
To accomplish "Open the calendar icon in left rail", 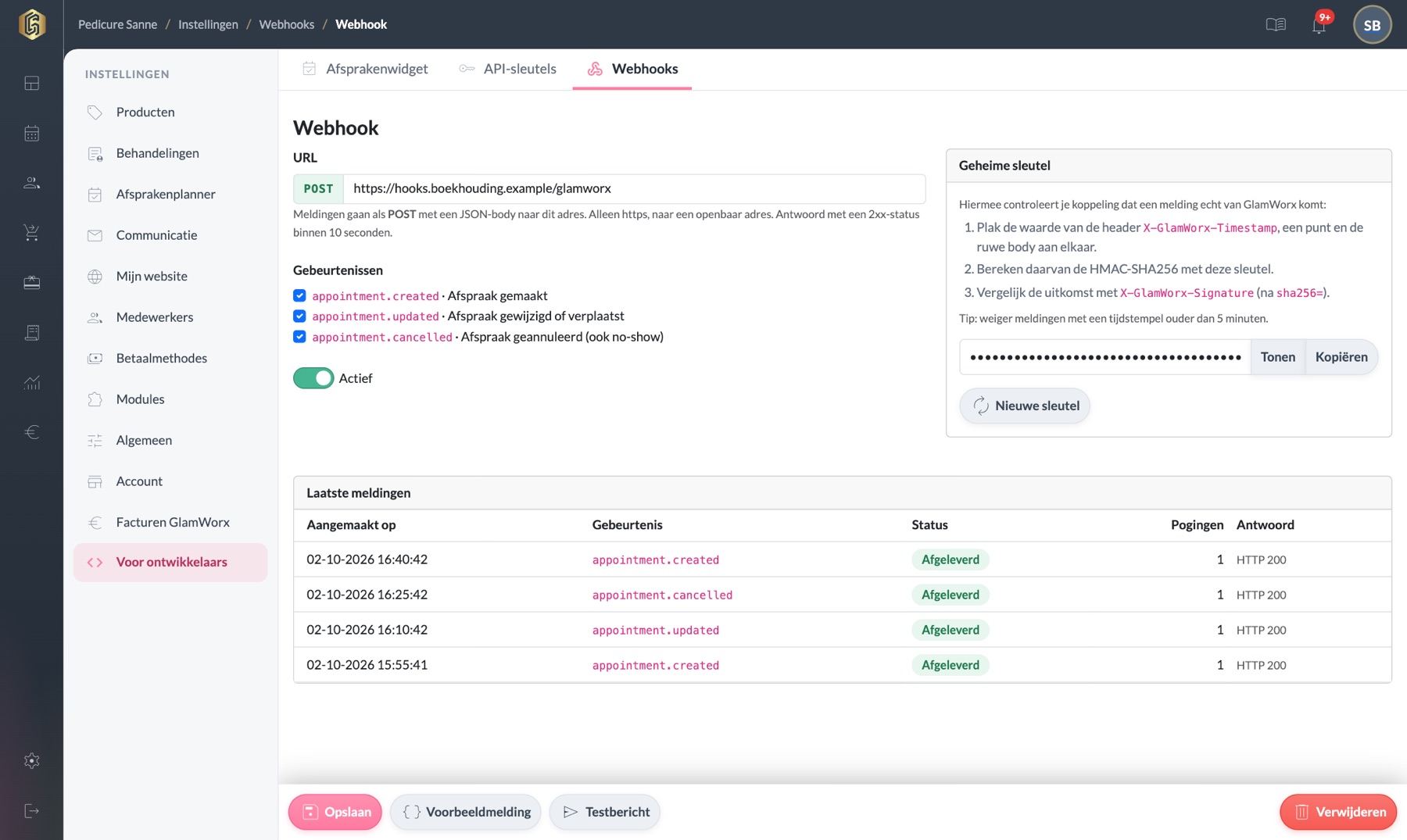I will [x=32, y=133].
